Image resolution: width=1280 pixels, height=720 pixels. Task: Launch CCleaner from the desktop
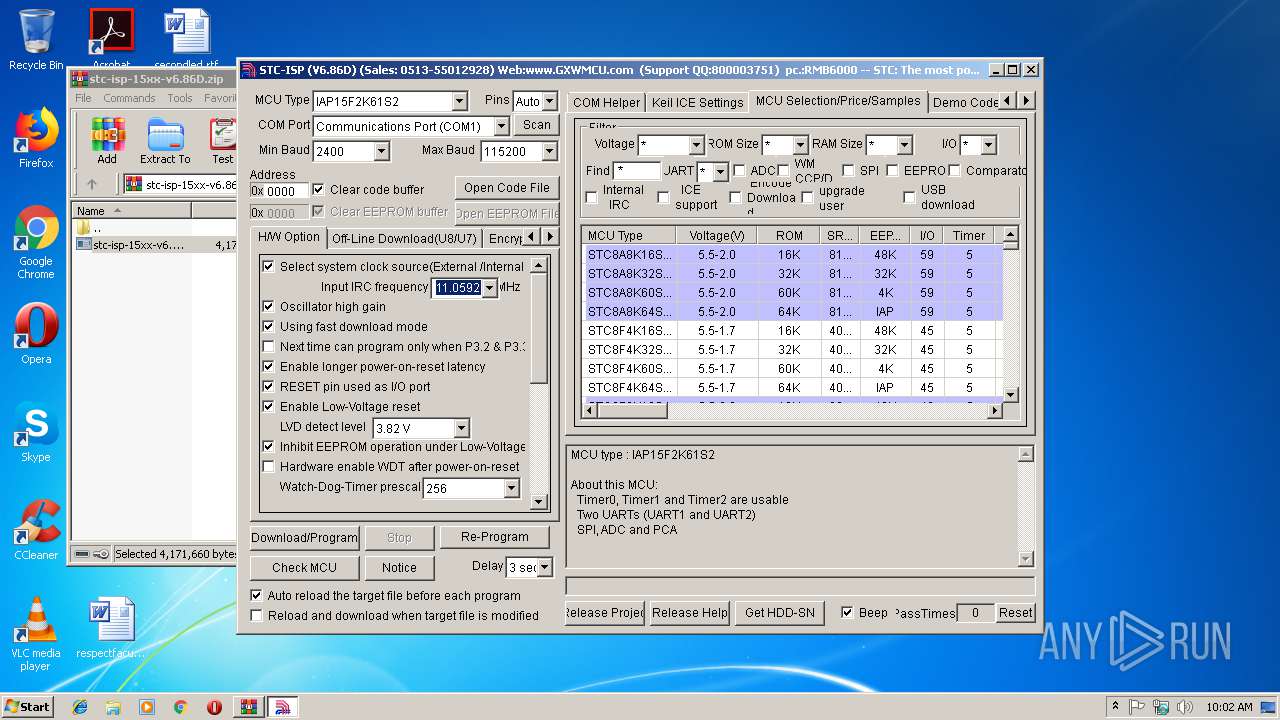click(x=36, y=530)
